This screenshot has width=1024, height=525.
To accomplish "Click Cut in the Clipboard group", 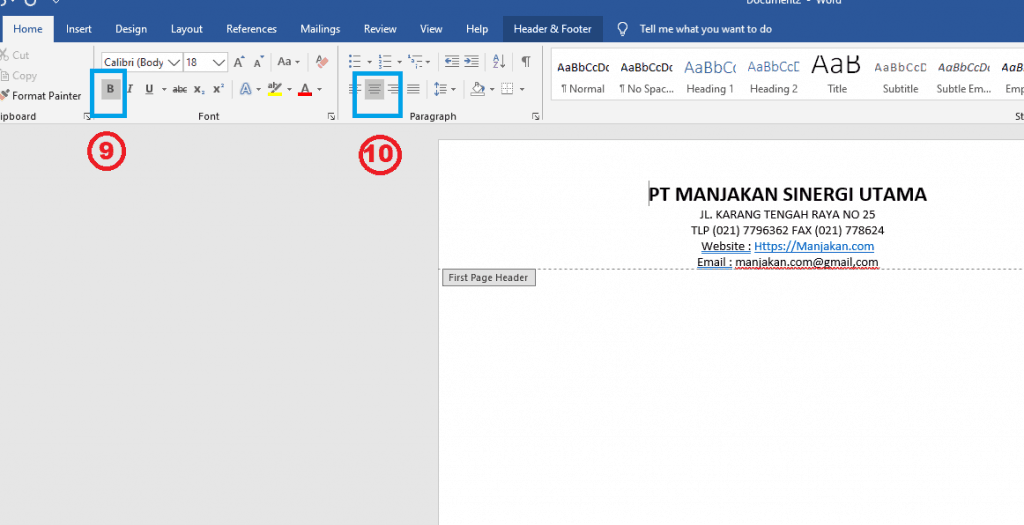I will point(15,56).
